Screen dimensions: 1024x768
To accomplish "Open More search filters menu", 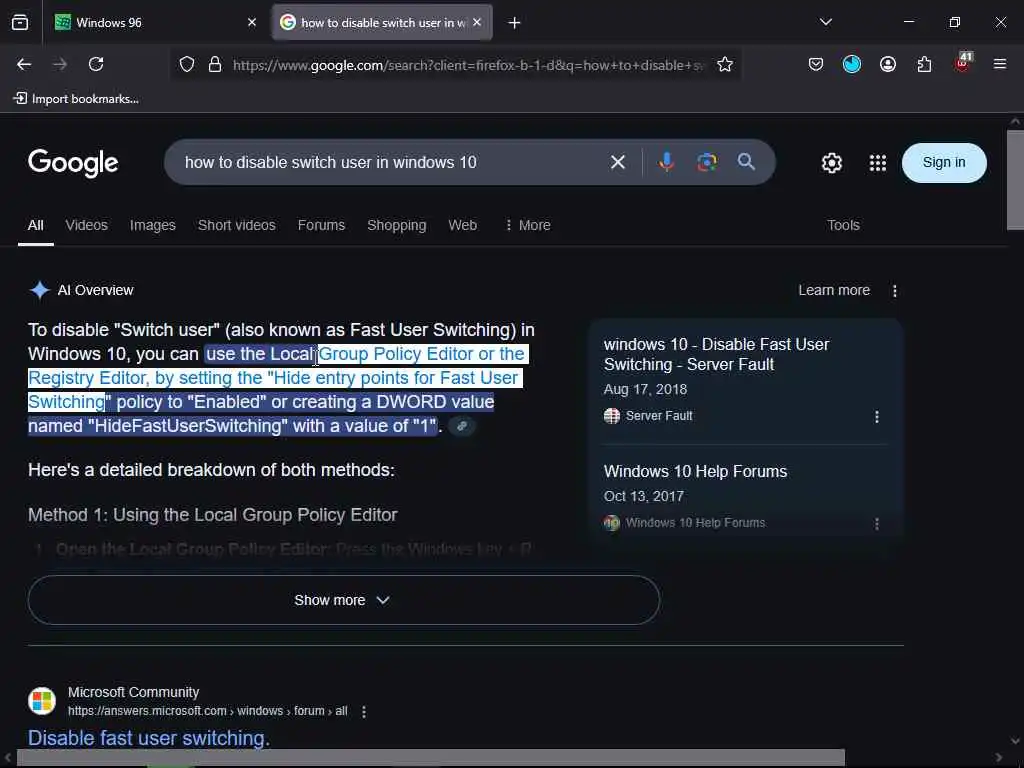I will pyautogui.click(x=527, y=225).
